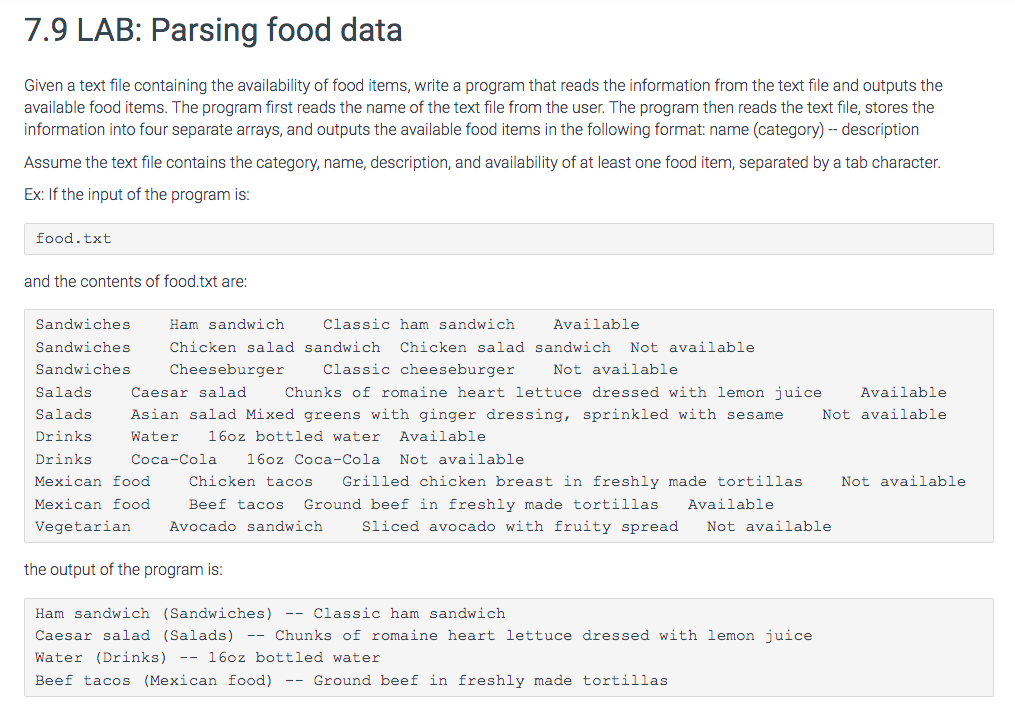Viewport: 1015px width, 708px height.
Task: Click the 'Chicken tacos' file contents line
Action: (x=500, y=481)
